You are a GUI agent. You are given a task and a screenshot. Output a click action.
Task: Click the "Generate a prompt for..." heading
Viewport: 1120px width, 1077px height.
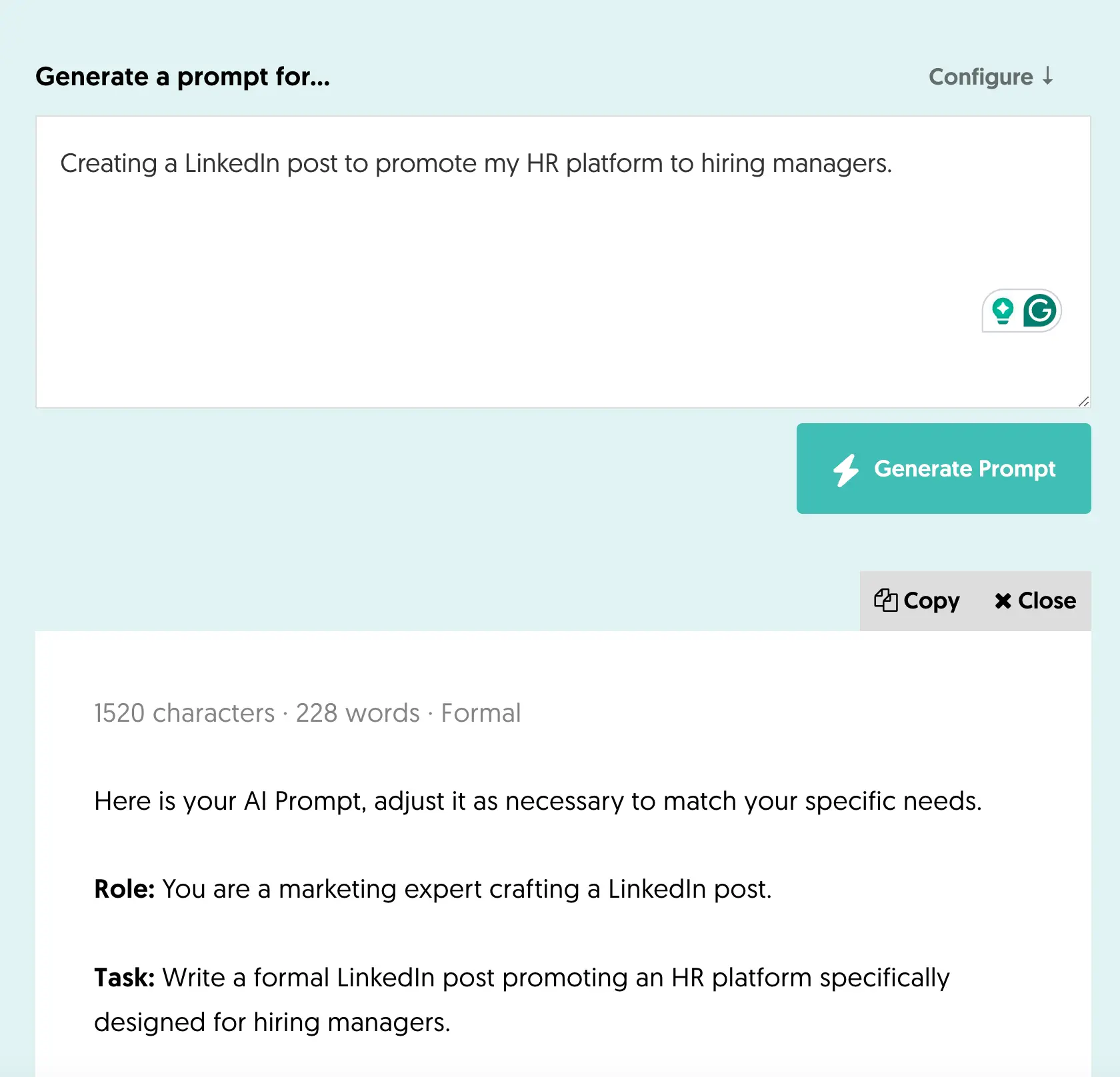(183, 77)
